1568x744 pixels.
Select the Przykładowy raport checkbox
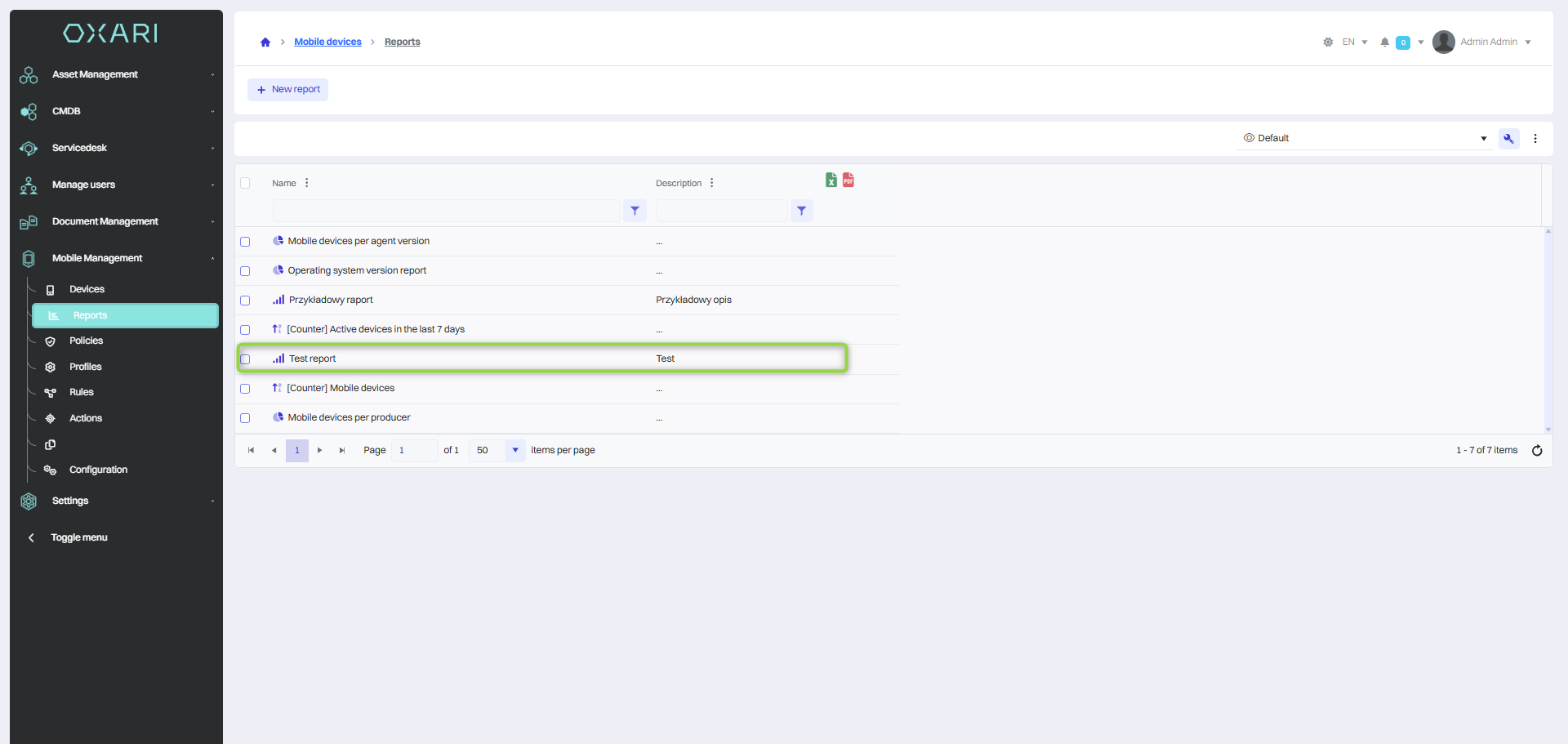(245, 301)
